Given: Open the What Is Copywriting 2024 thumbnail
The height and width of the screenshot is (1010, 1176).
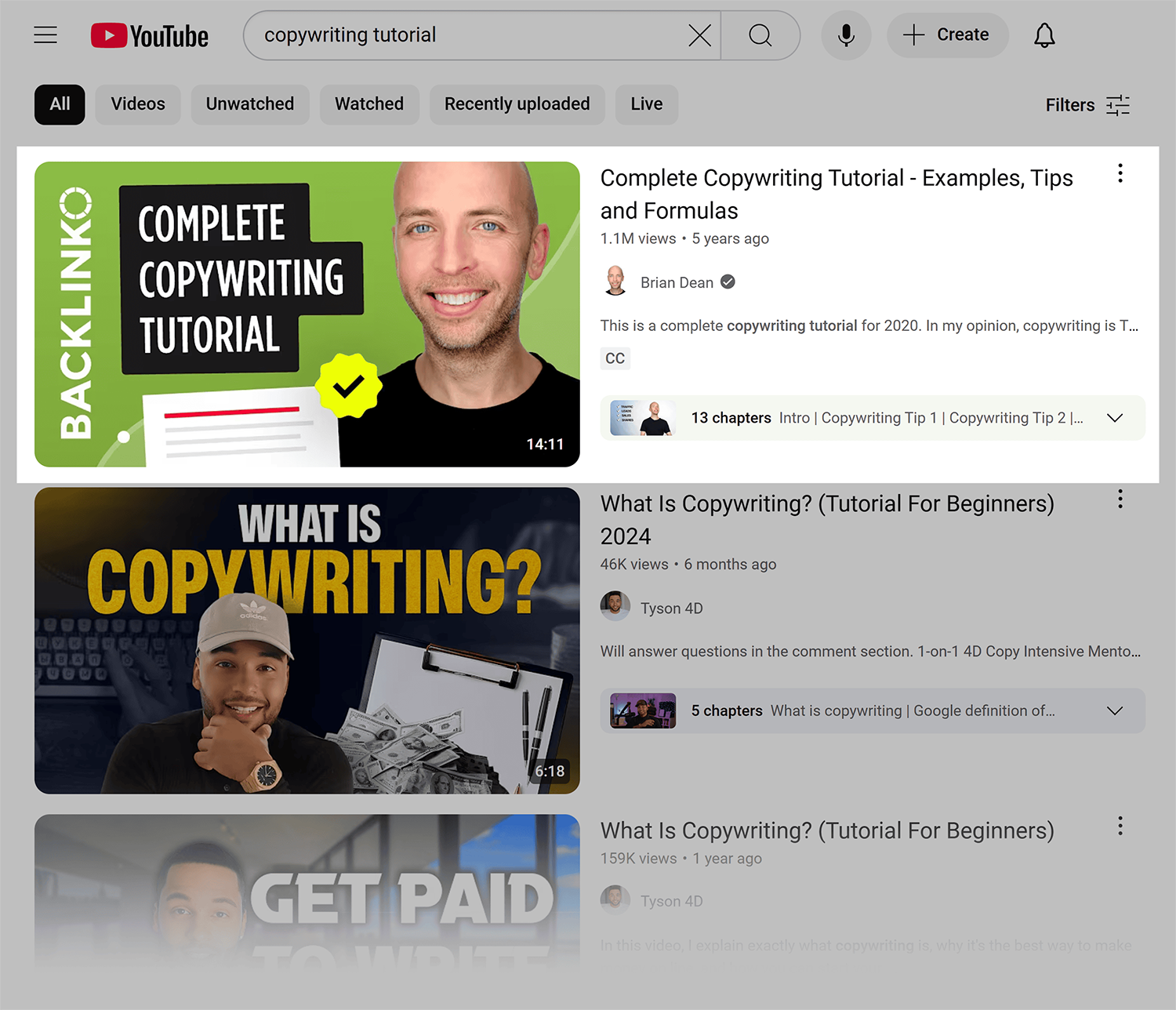Looking at the screenshot, I should (x=307, y=641).
